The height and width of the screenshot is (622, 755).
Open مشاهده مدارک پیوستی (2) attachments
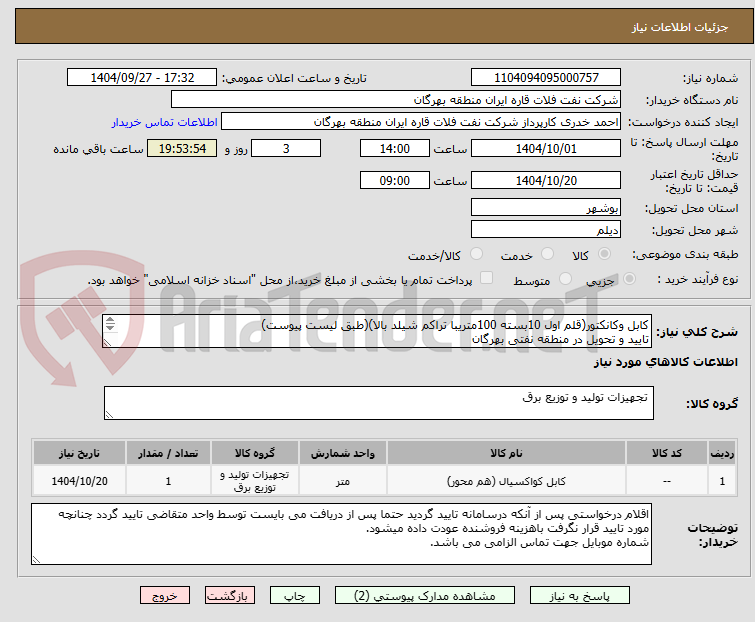pos(425,596)
